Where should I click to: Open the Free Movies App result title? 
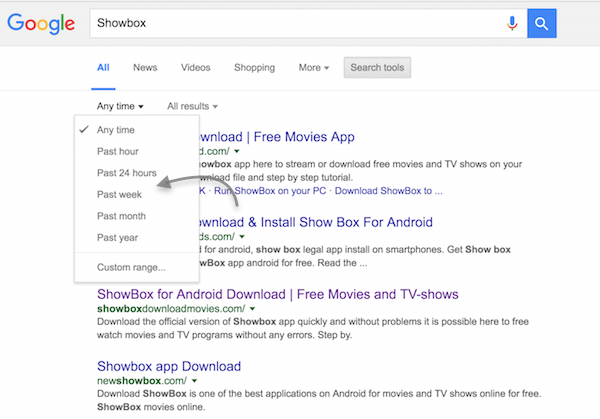pos(277,137)
